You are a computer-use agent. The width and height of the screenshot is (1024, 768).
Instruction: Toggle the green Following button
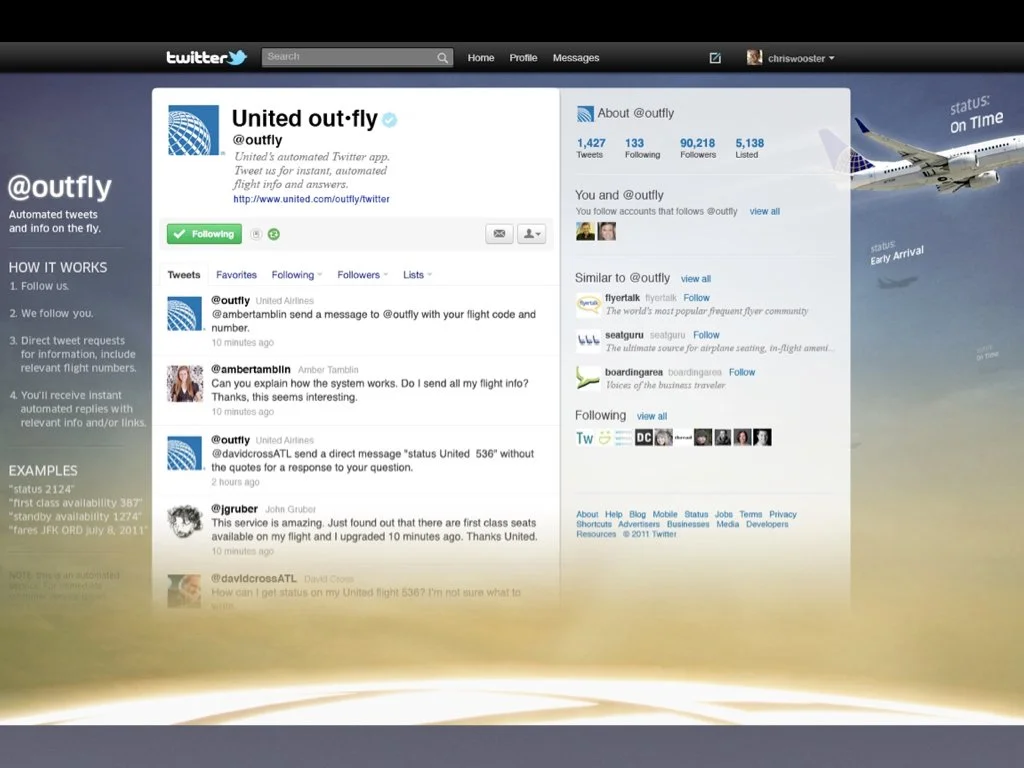[204, 234]
